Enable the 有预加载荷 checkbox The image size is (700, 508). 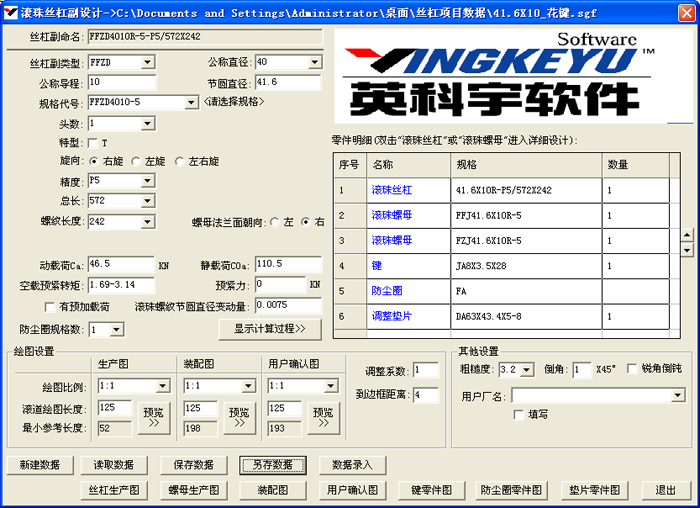[x=50, y=307]
